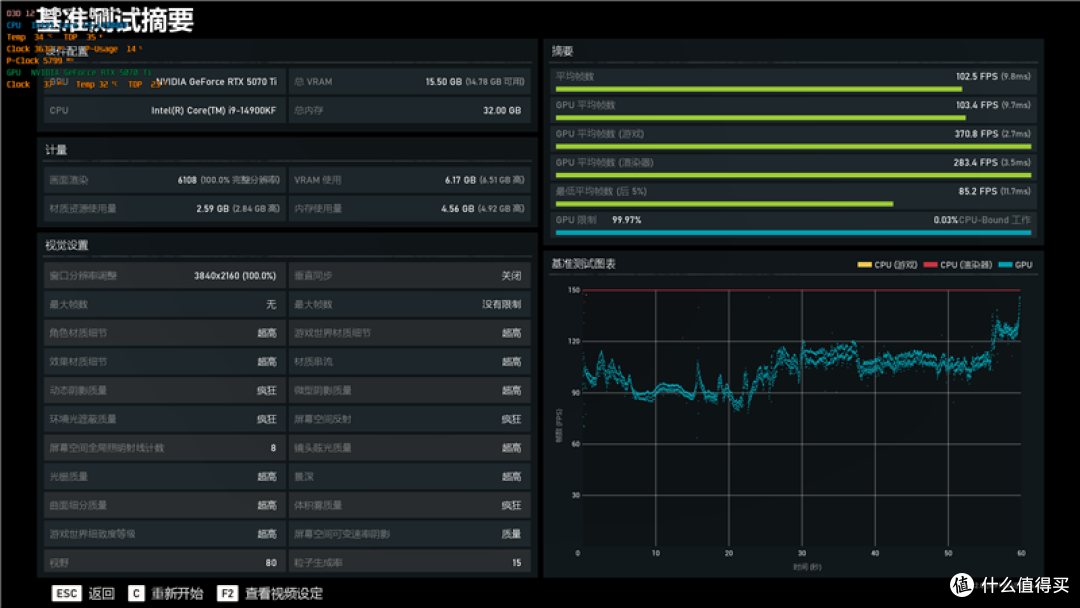Click the 视觉设置 section heading

[67, 245]
